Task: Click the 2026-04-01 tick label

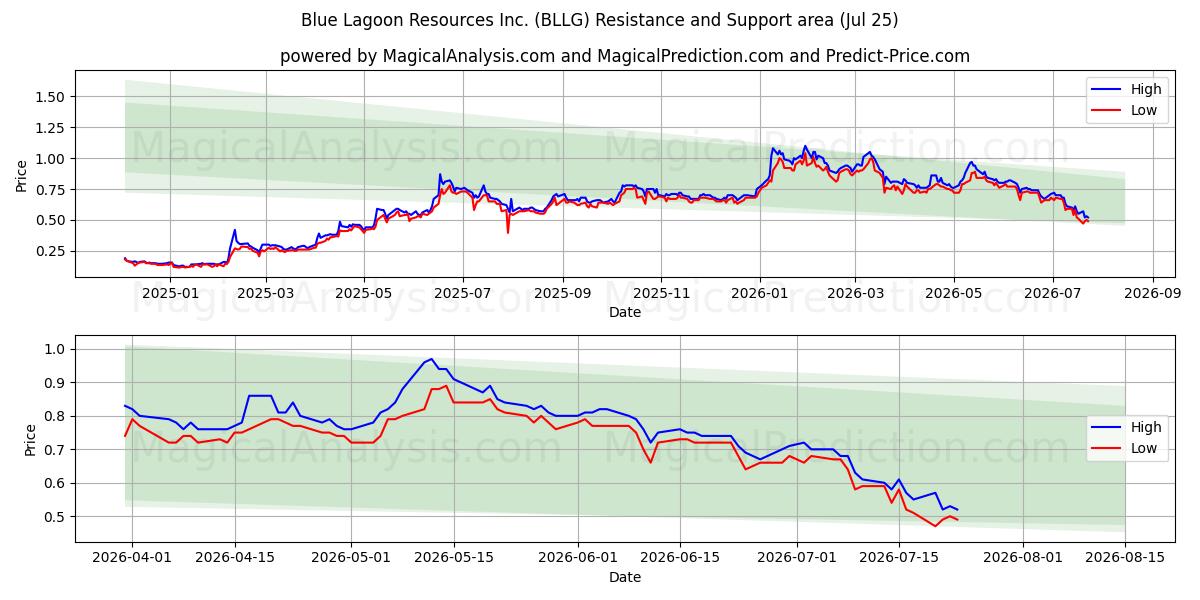Action: tap(132, 558)
